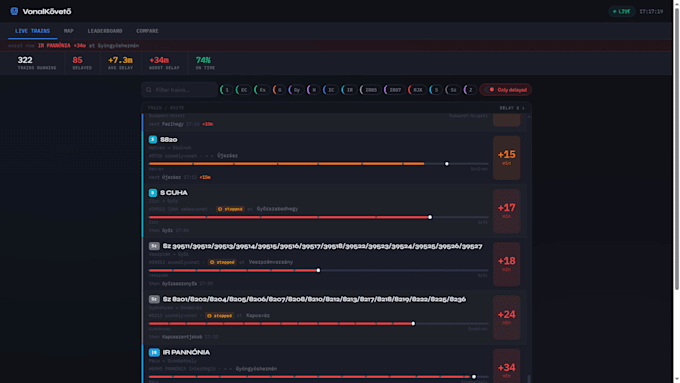Click the +18 min delay badge
This screenshot has height=383, width=680.
coord(507,264)
